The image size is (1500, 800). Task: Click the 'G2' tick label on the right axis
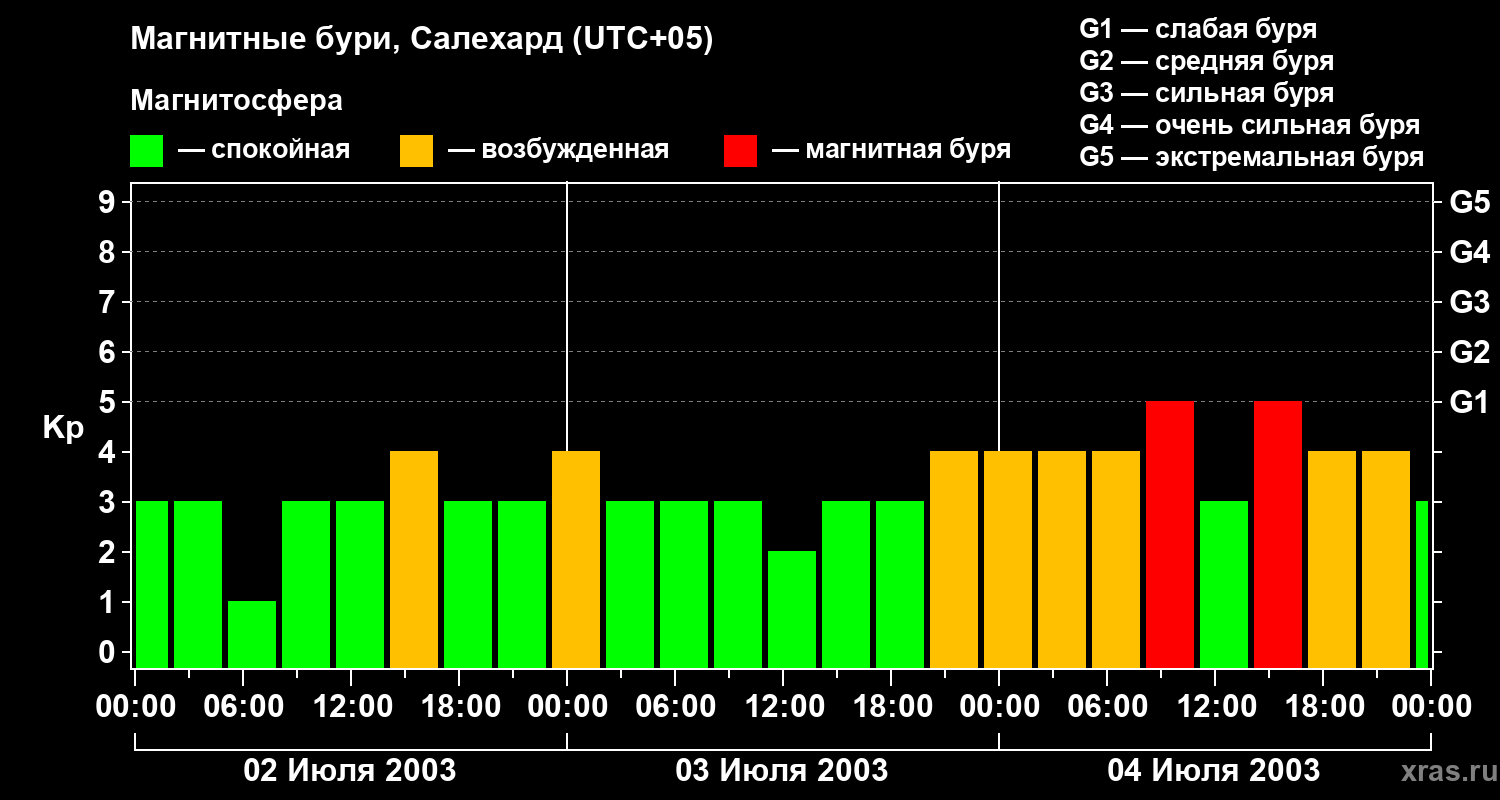click(1470, 352)
